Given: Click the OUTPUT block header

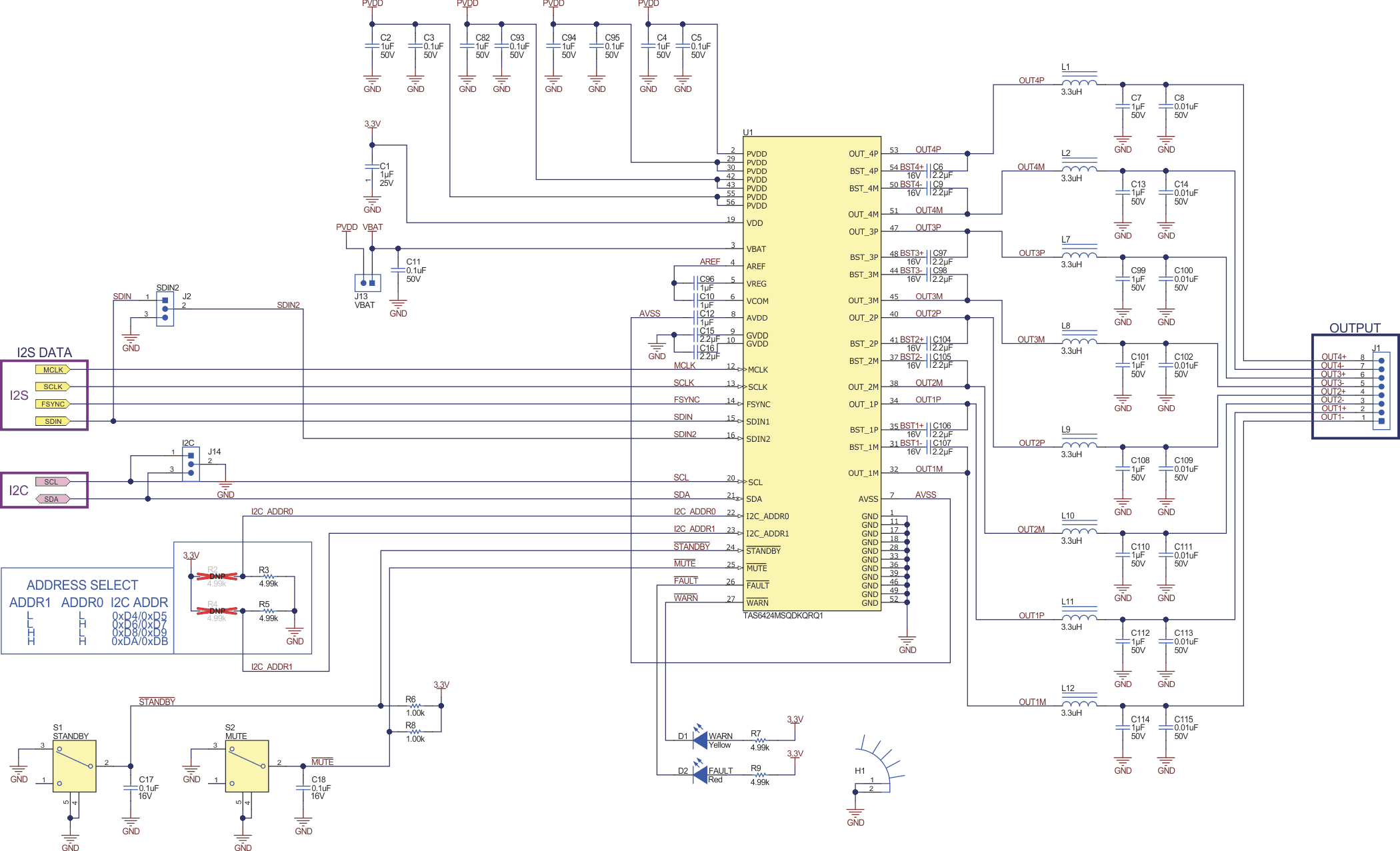Looking at the screenshot, I should click(1354, 328).
